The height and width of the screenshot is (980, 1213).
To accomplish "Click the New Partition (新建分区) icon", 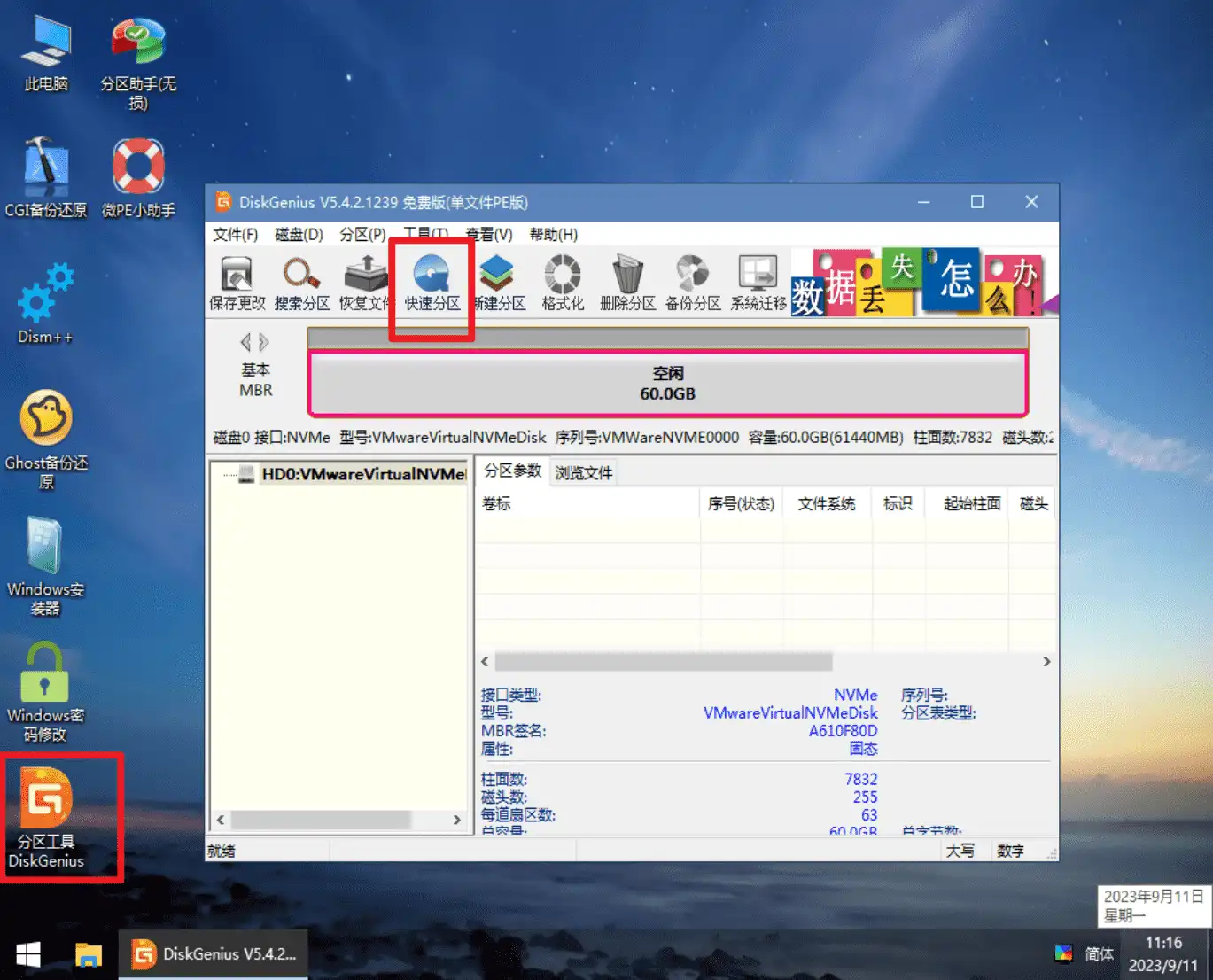I will point(499,284).
